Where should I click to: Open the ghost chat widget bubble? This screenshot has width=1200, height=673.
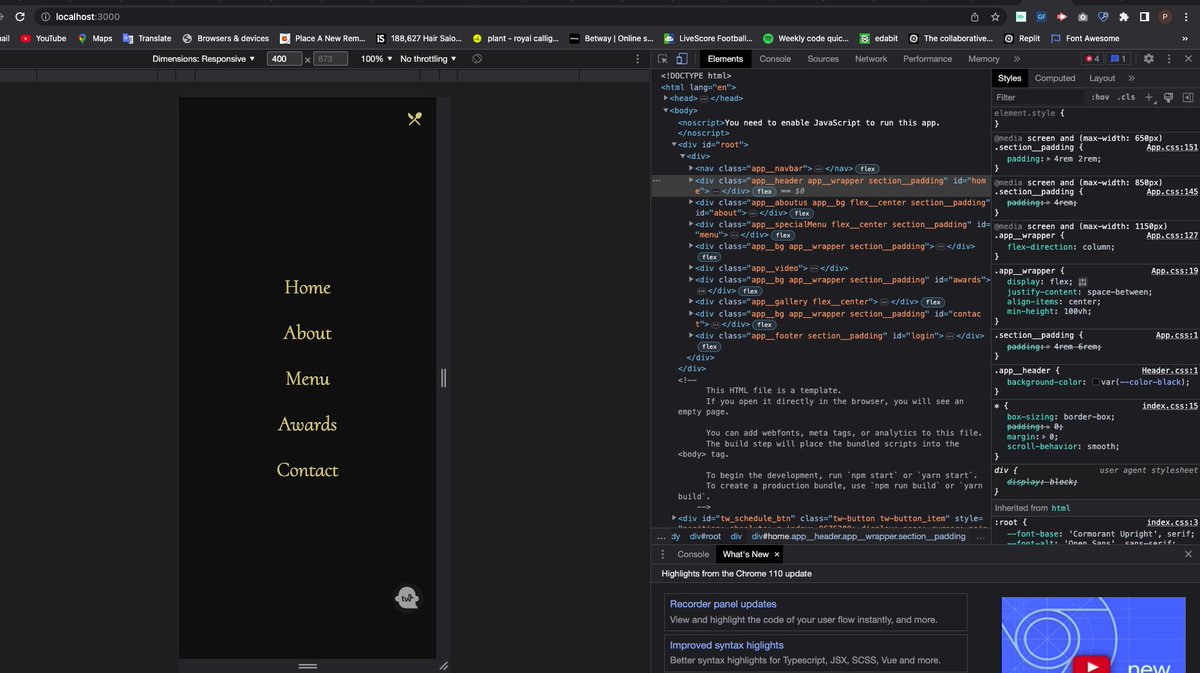click(407, 598)
